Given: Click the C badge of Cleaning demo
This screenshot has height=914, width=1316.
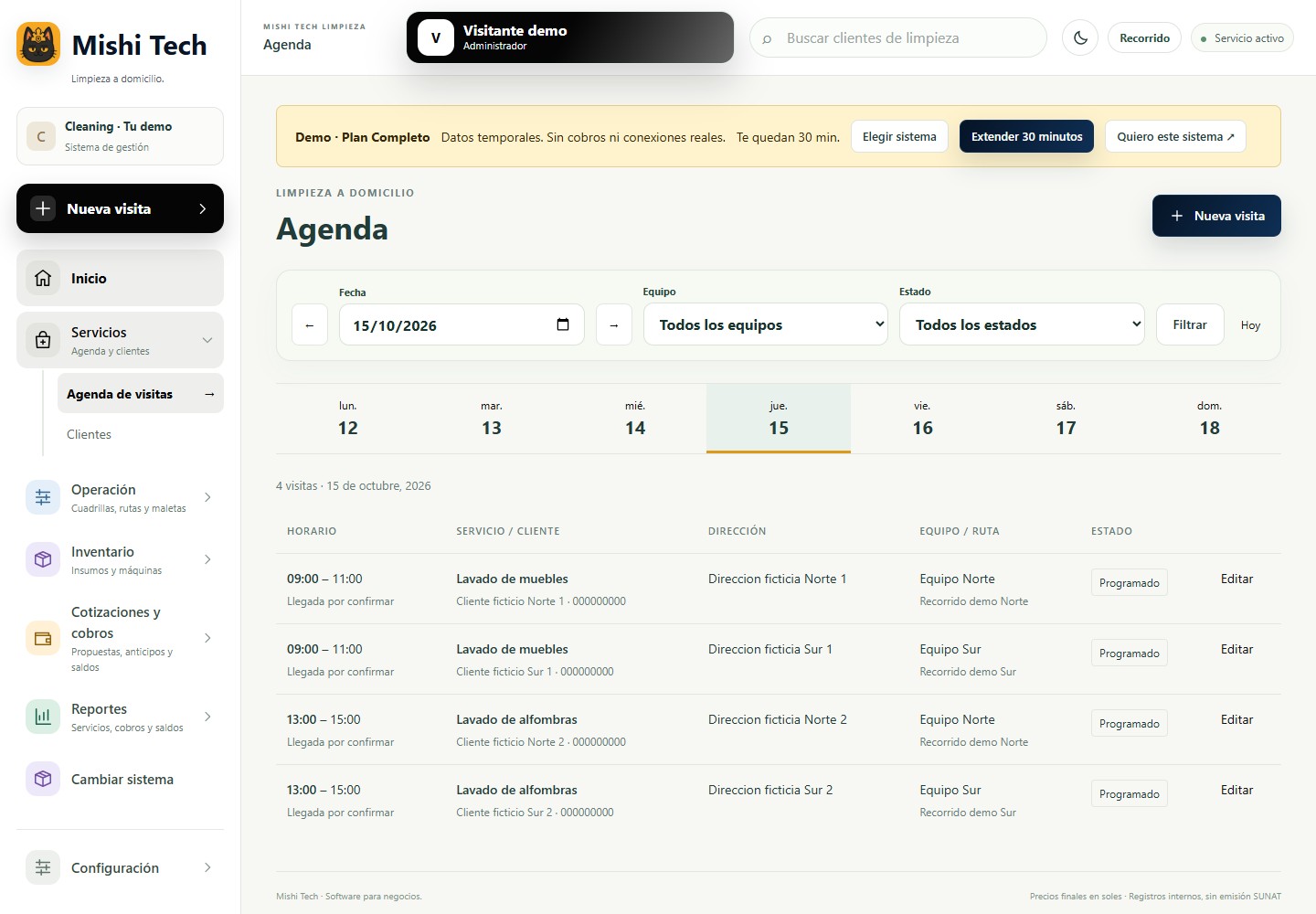Looking at the screenshot, I should 41,136.
